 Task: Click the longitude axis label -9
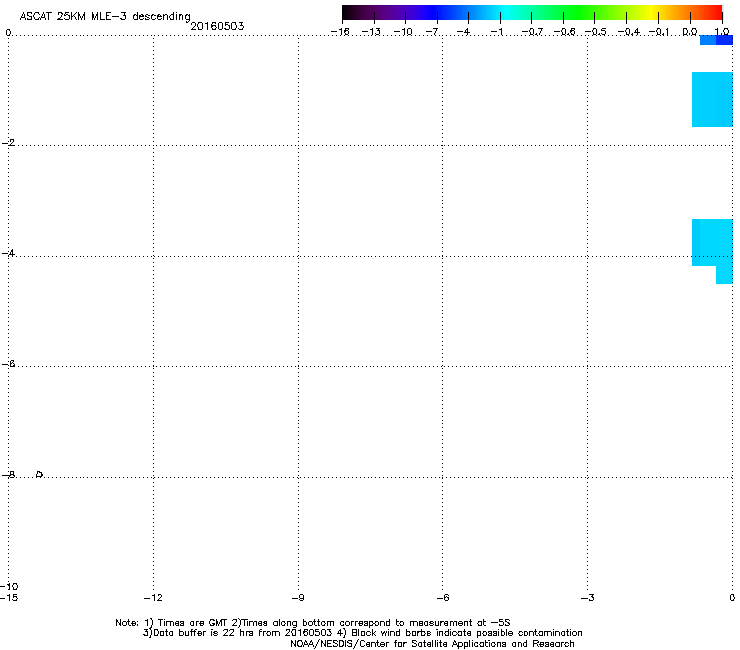coord(298,598)
